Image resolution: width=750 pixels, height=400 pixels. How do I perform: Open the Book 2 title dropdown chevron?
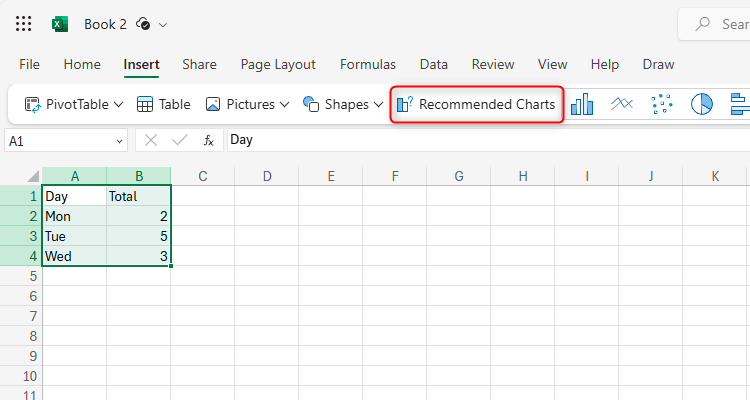(x=163, y=24)
